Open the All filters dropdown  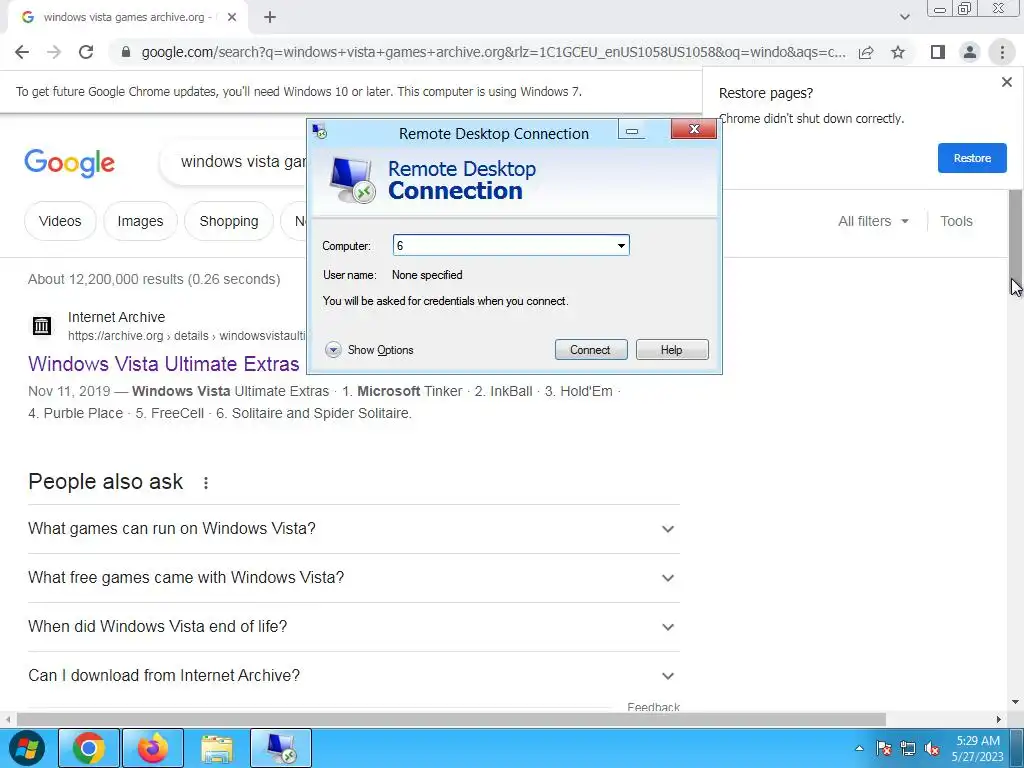click(x=873, y=221)
